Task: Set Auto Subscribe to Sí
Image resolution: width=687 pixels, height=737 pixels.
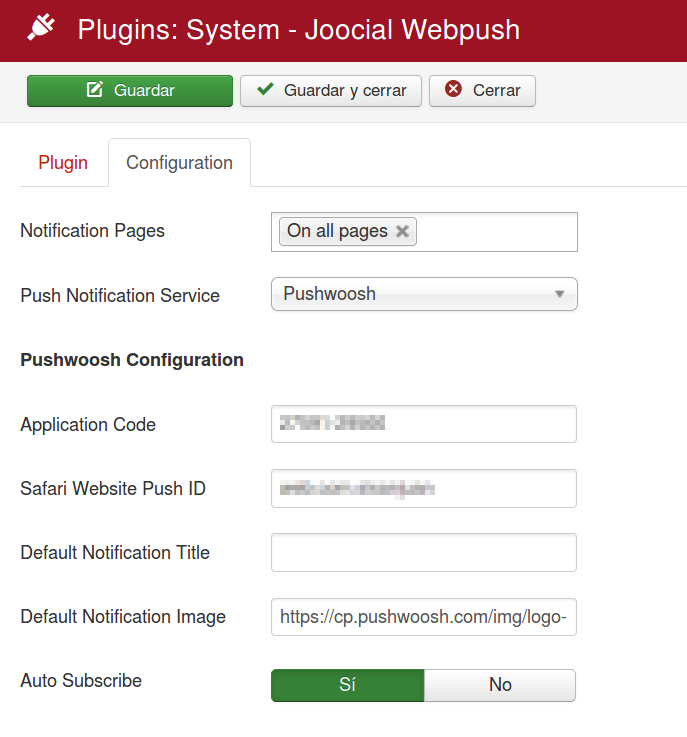Action: point(348,685)
